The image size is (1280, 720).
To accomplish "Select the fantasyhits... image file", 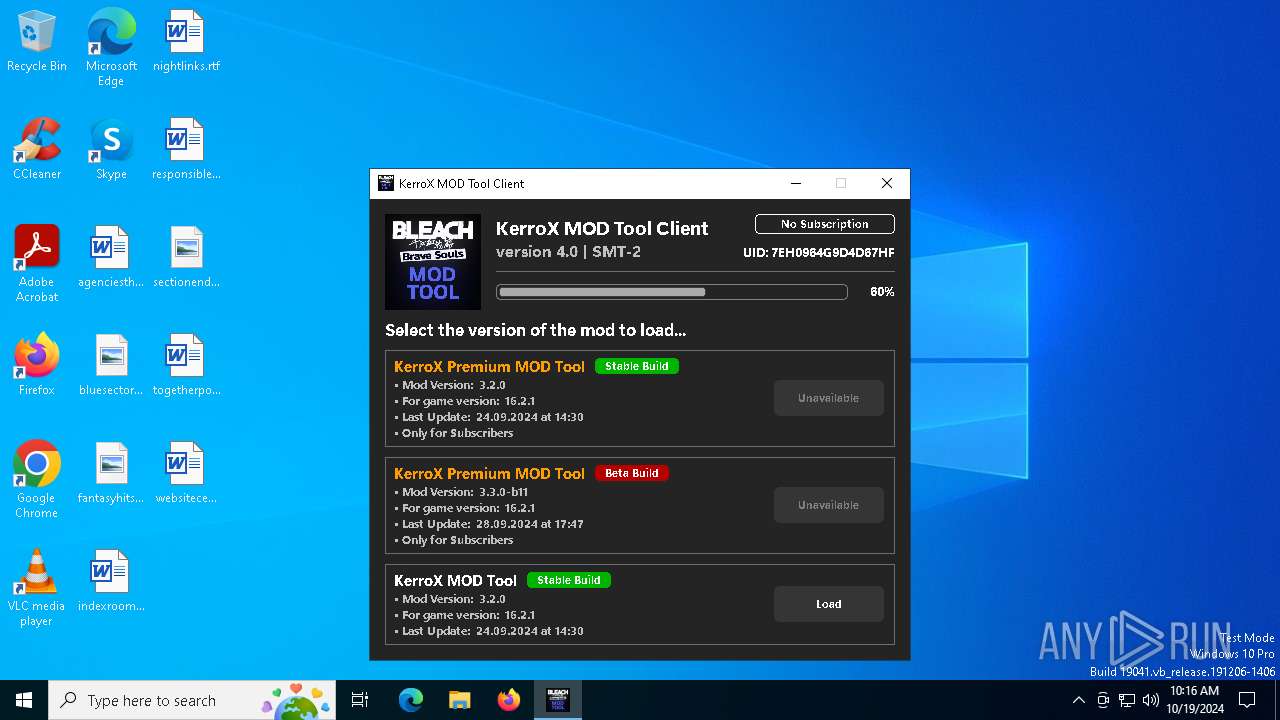I will tap(111, 474).
